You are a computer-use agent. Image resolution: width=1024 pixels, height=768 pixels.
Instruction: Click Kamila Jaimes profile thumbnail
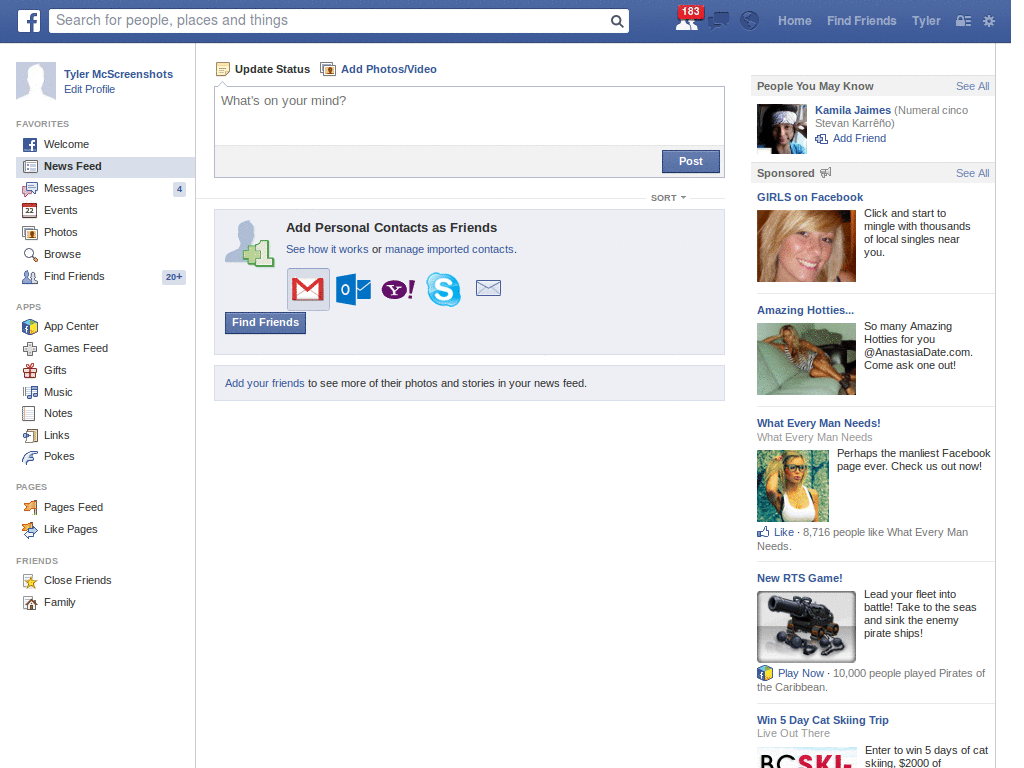[x=782, y=129]
